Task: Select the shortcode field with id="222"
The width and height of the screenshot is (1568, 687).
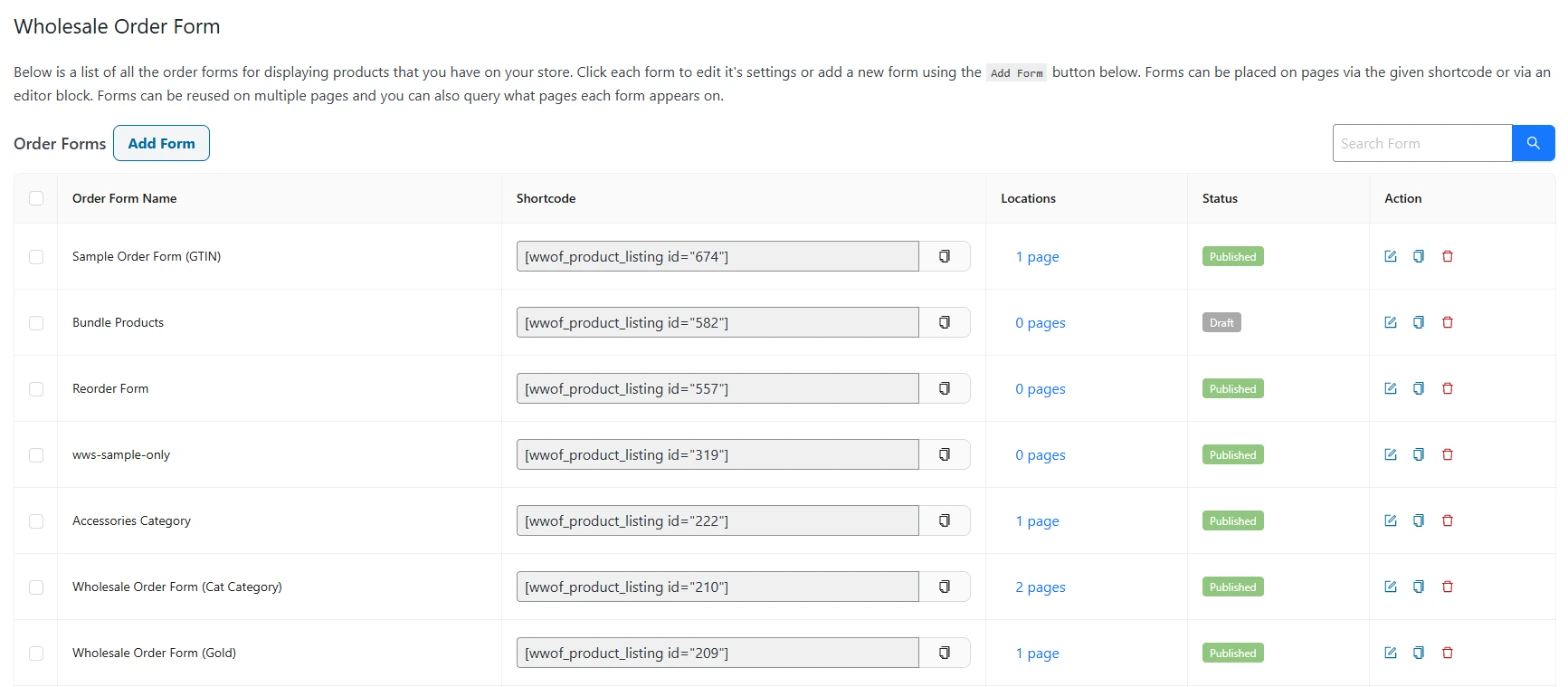Action: pyautogui.click(x=718, y=521)
